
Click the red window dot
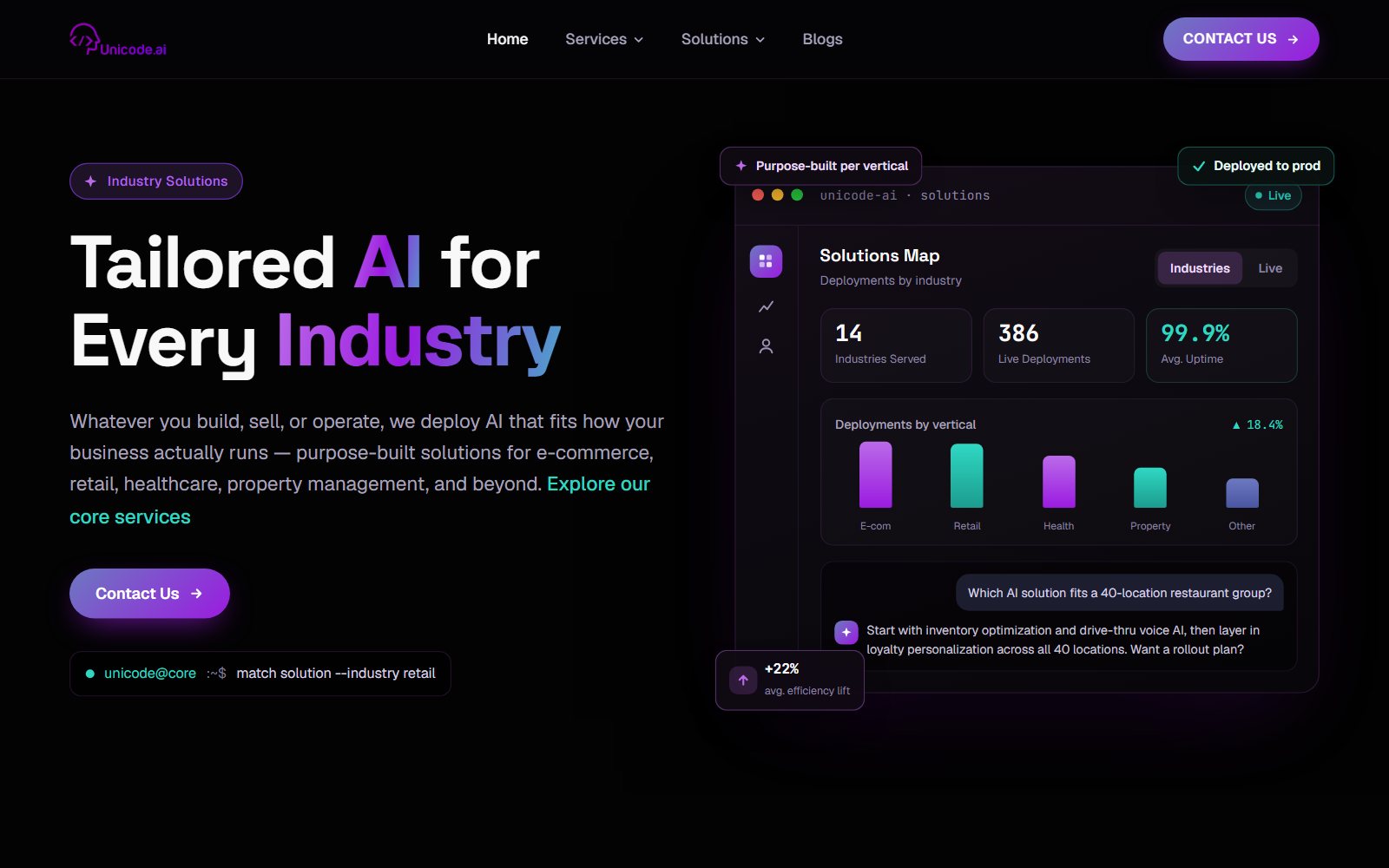coord(758,195)
